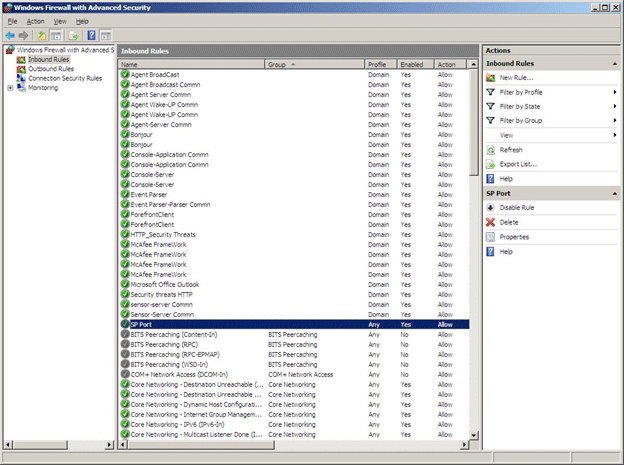
Task: Click the Export List toolbar icon
Action: pos(74,35)
